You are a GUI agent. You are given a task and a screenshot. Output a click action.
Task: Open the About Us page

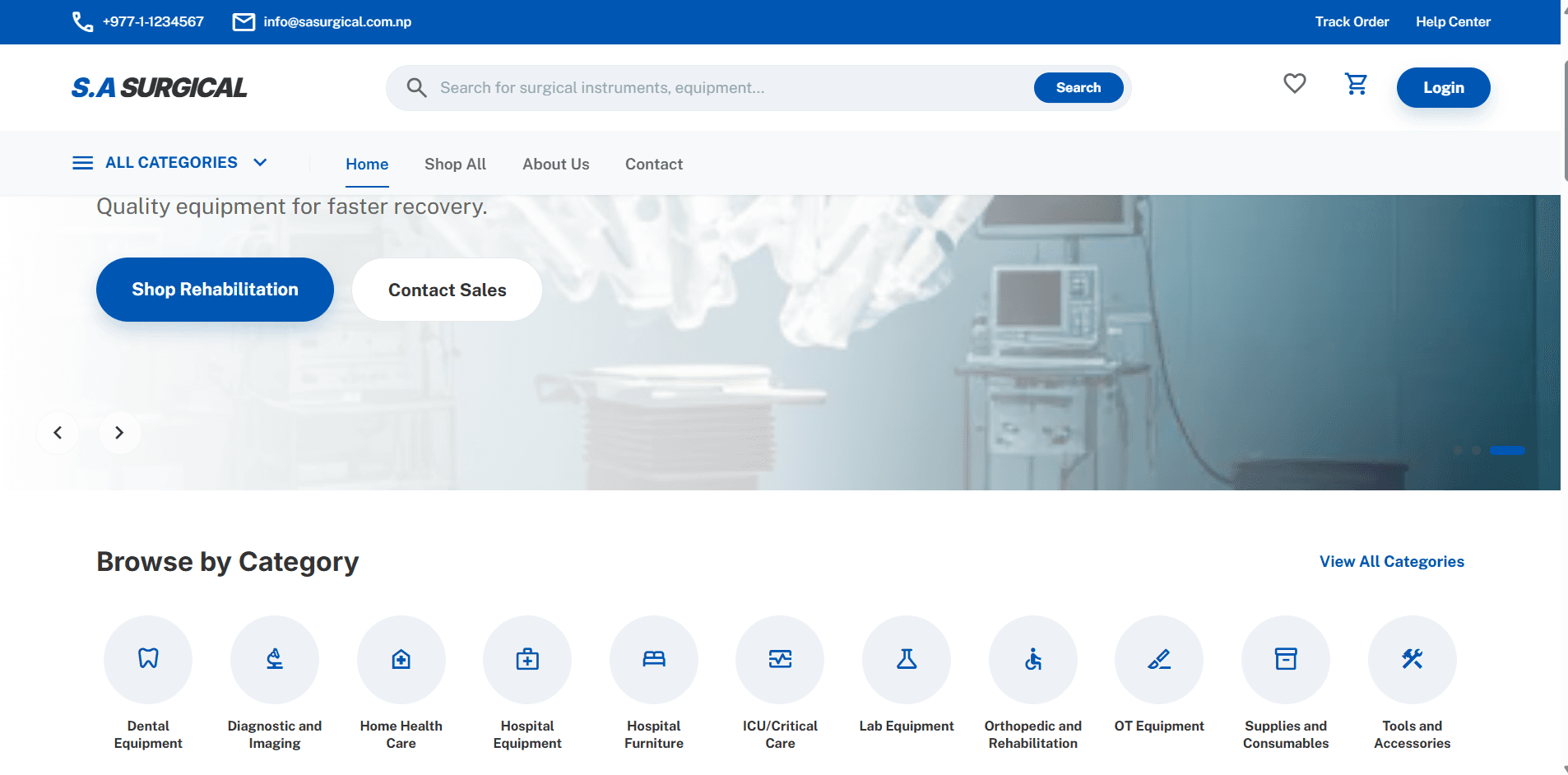(x=555, y=164)
